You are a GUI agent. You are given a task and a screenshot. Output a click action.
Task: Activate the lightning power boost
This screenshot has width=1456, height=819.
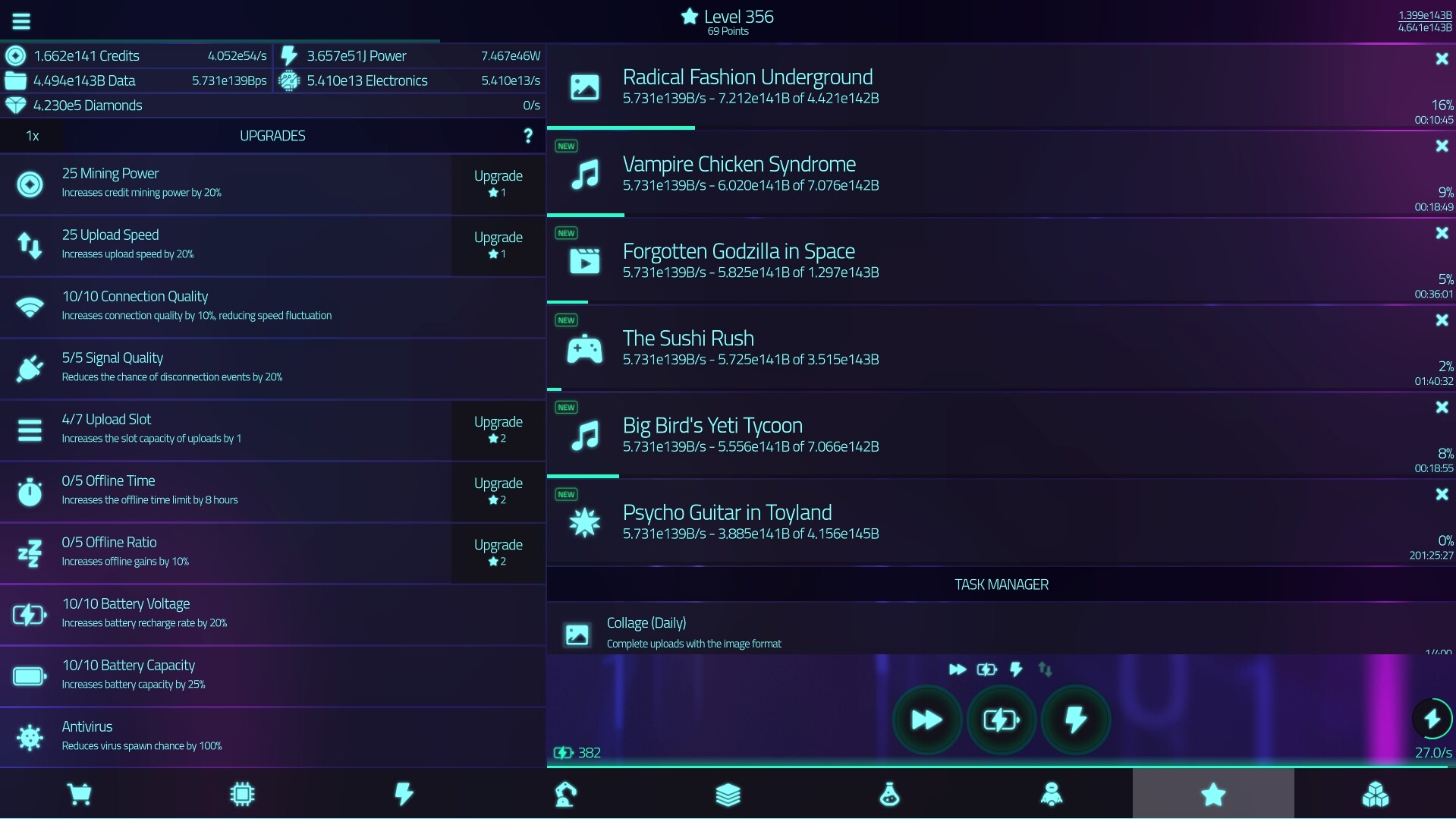[x=1076, y=720]
